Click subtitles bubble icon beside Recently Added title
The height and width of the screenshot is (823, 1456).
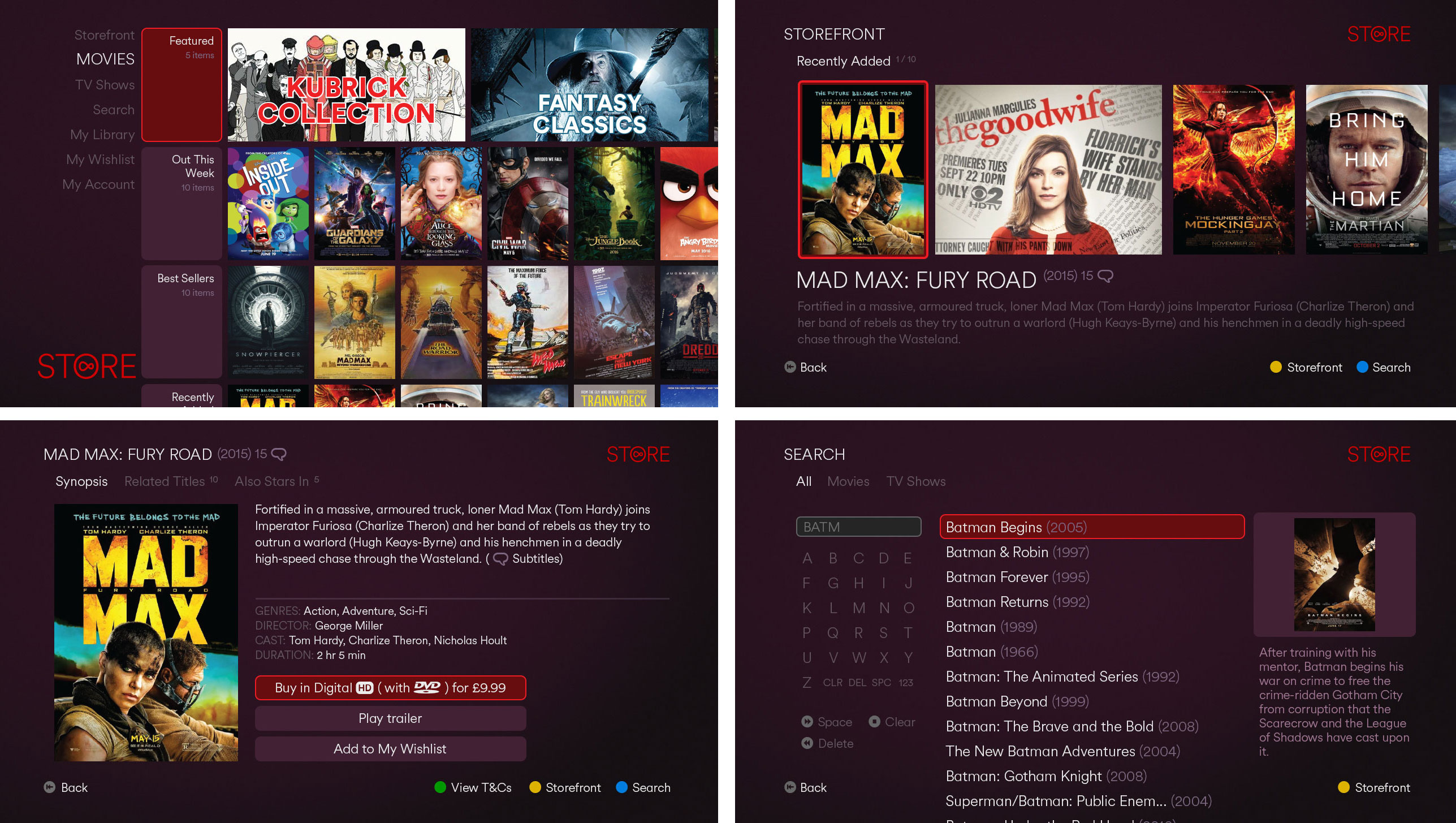(1105, 276)
